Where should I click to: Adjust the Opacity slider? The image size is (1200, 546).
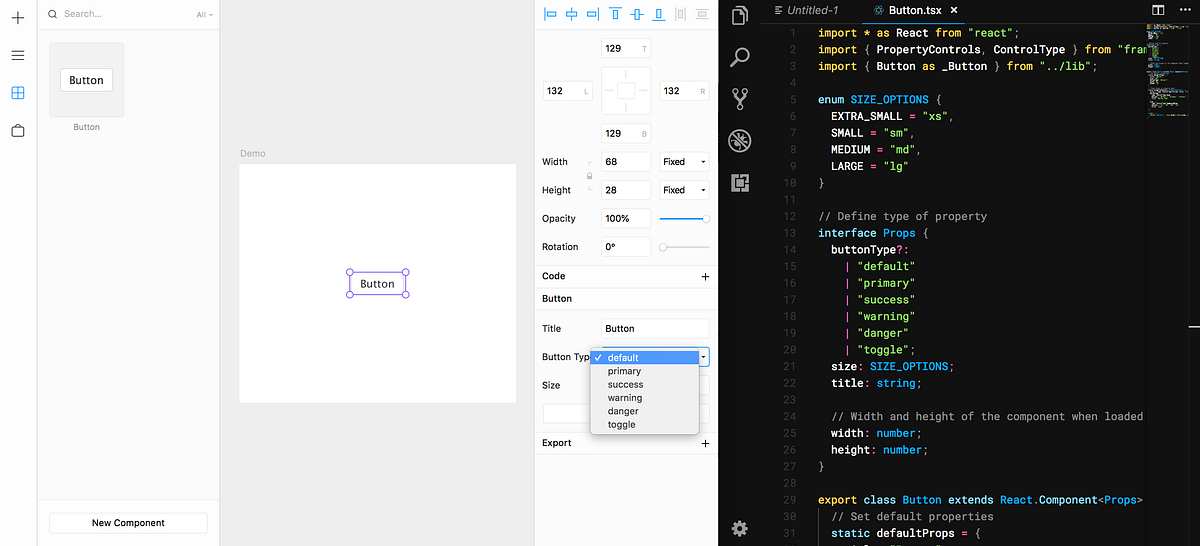(x=685, y=218)
